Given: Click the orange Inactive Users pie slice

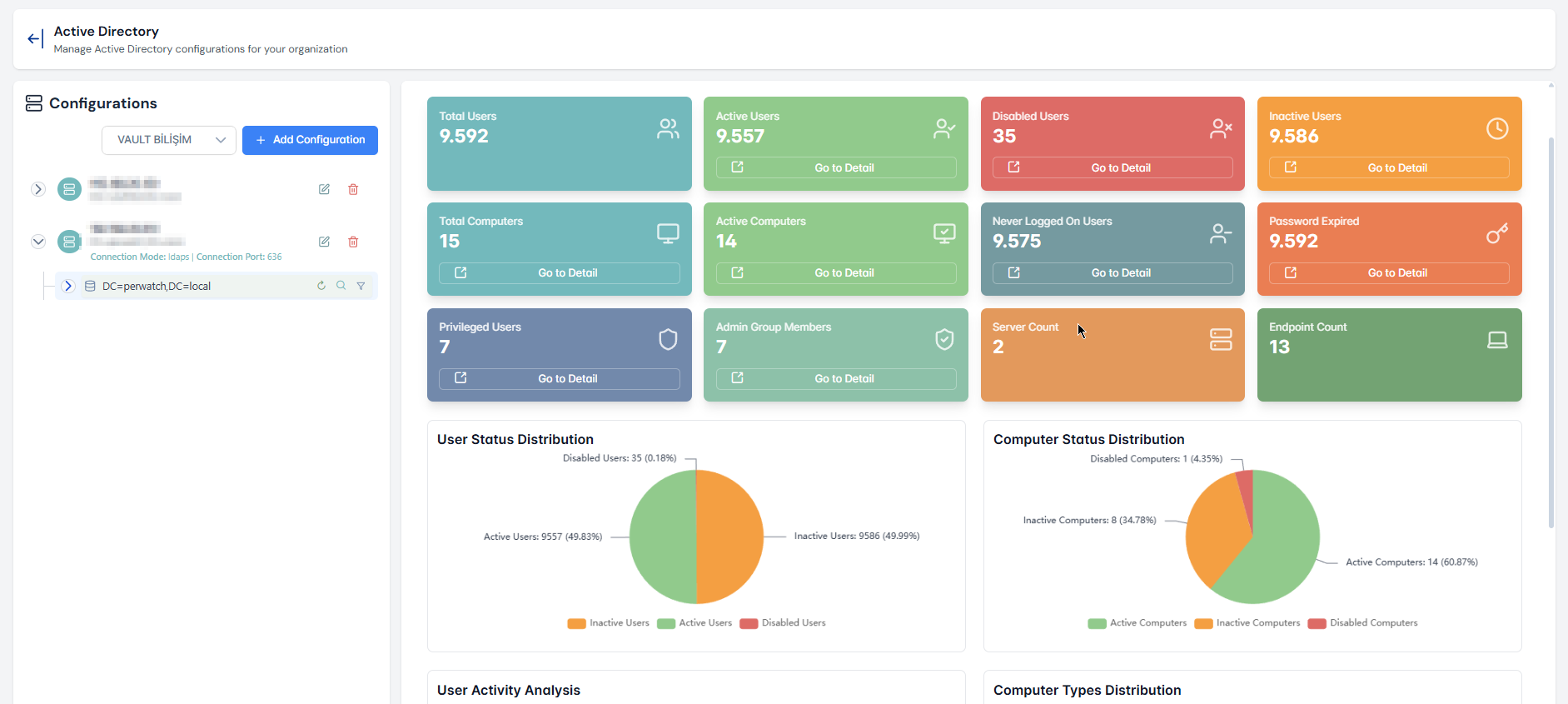Looking at the screenshot, I should click(730, 537).
